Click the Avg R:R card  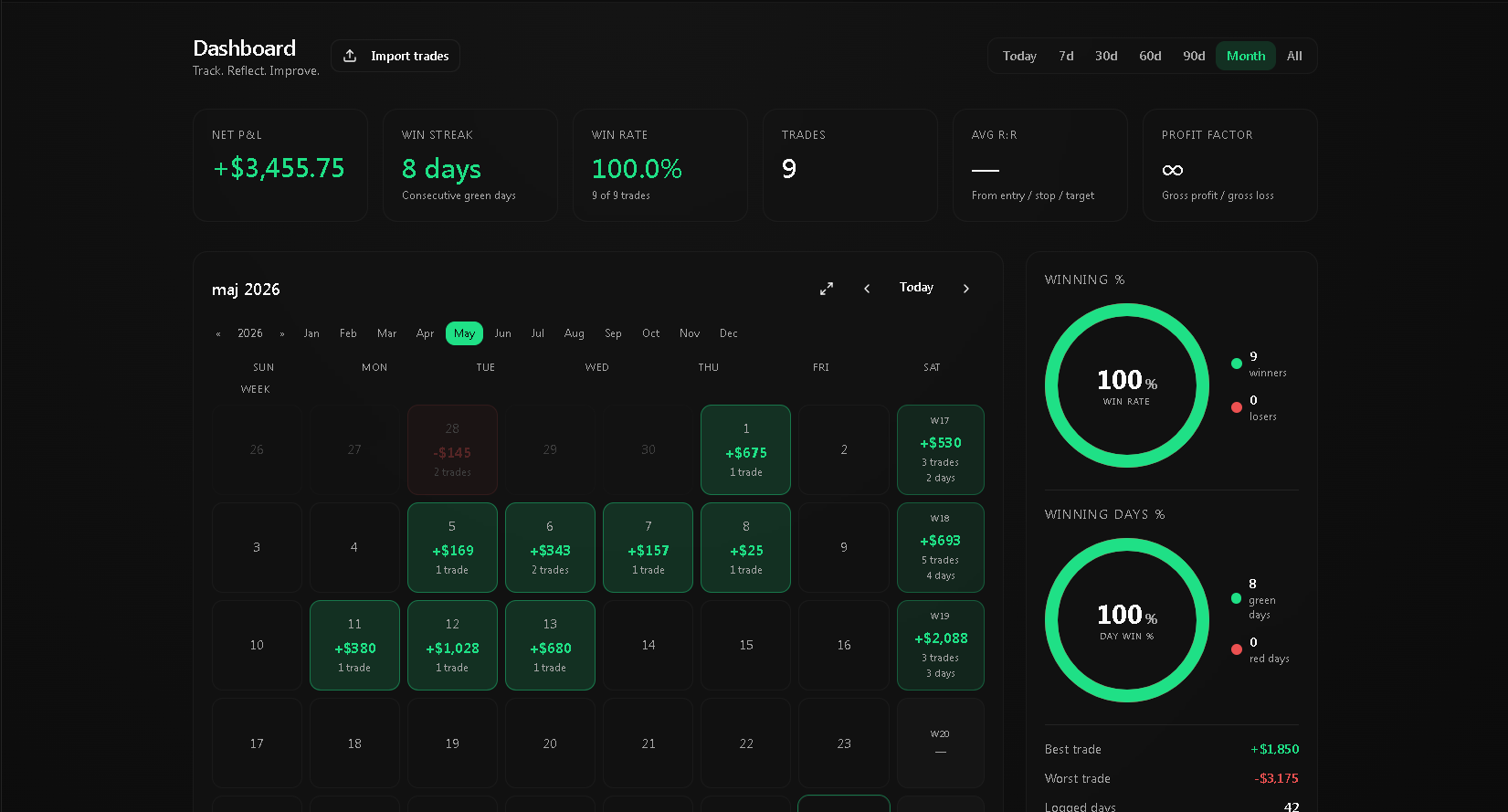[x=1040, y=165]
